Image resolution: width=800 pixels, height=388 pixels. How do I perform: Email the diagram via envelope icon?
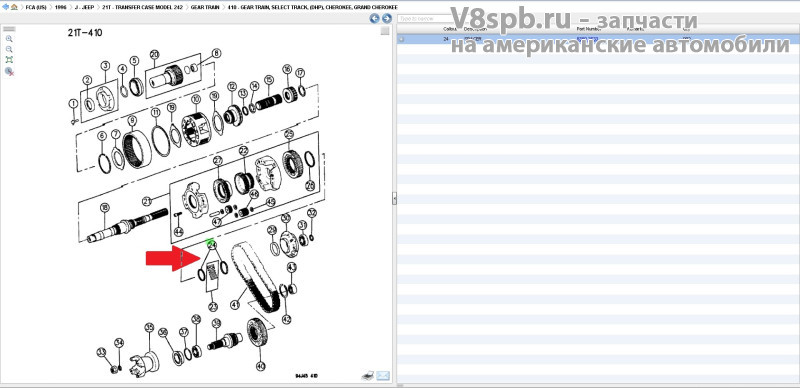click(x=383, y=376)
